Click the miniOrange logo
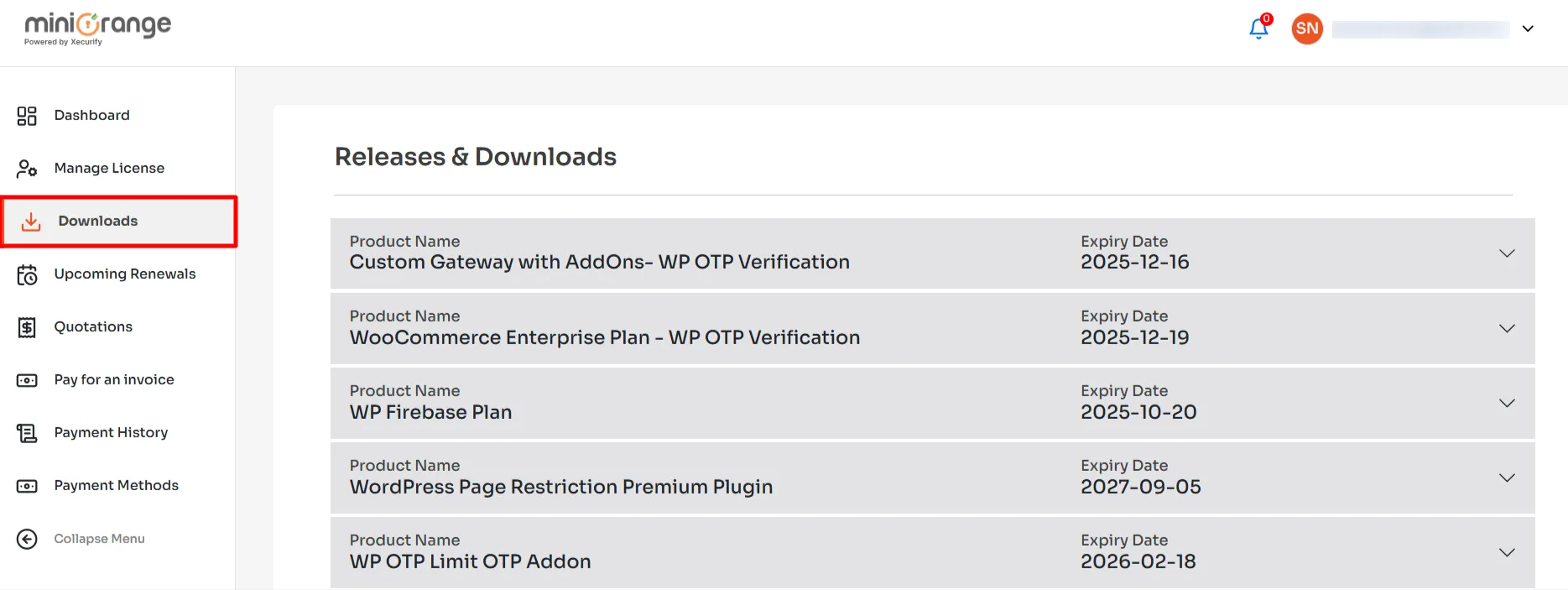Viewport: 1568px width, 590px height. coord(97,28)
